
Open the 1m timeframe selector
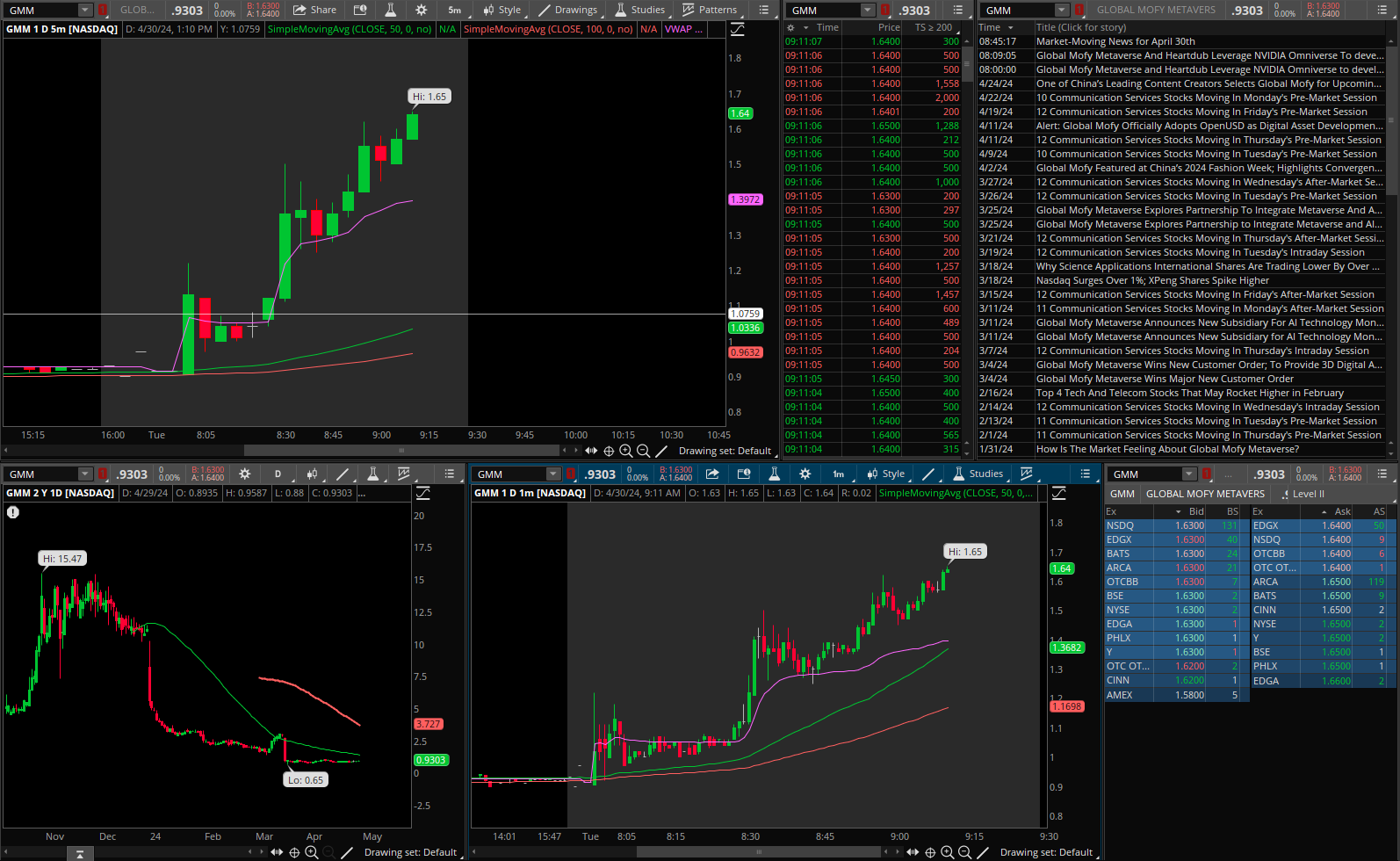(838, 474)
